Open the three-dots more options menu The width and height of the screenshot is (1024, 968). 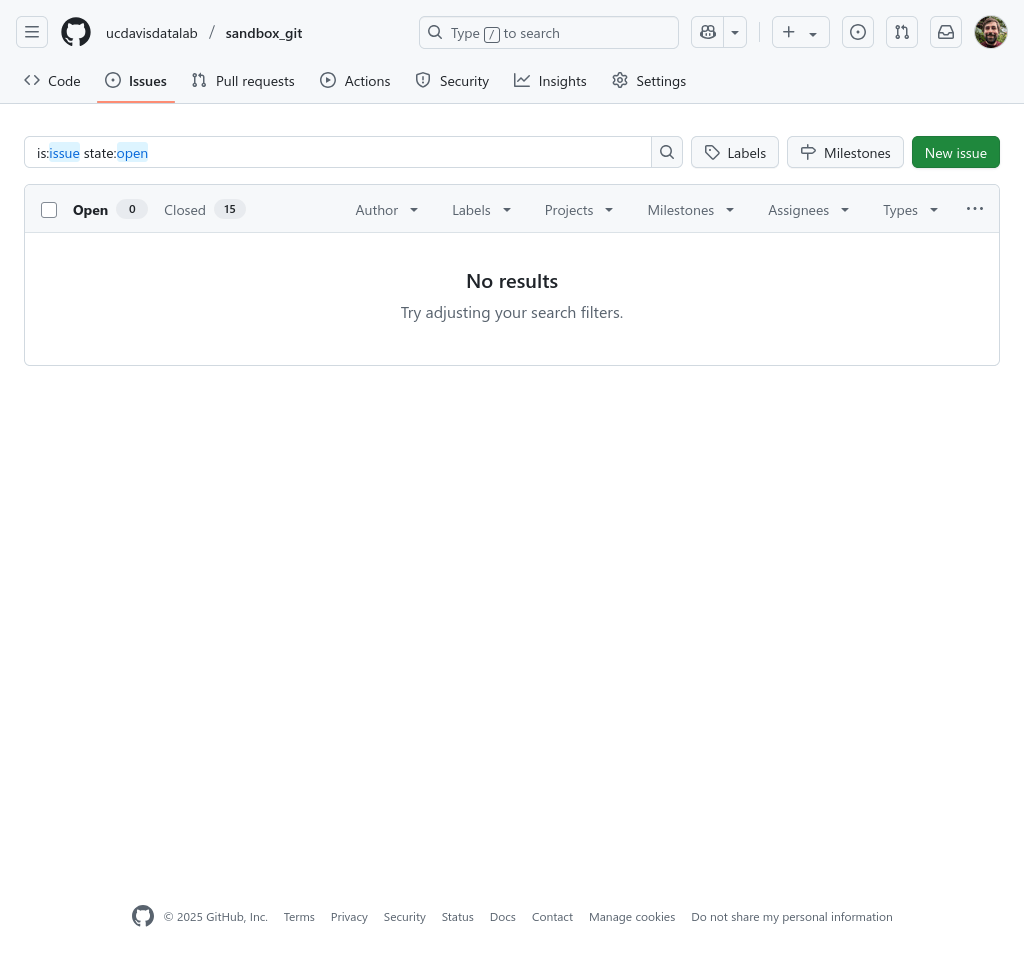point(975,209)
